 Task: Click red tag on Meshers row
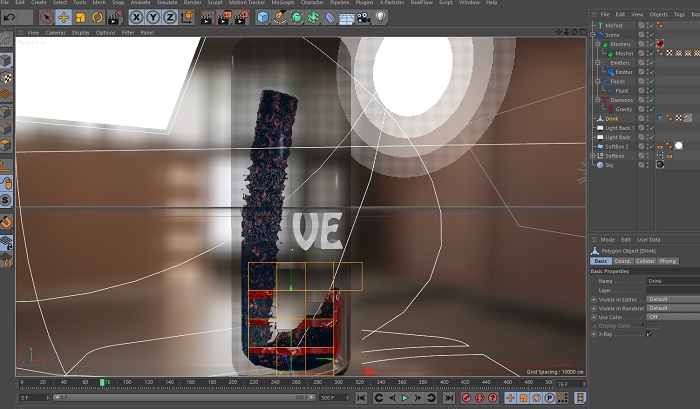coord(660,44)
